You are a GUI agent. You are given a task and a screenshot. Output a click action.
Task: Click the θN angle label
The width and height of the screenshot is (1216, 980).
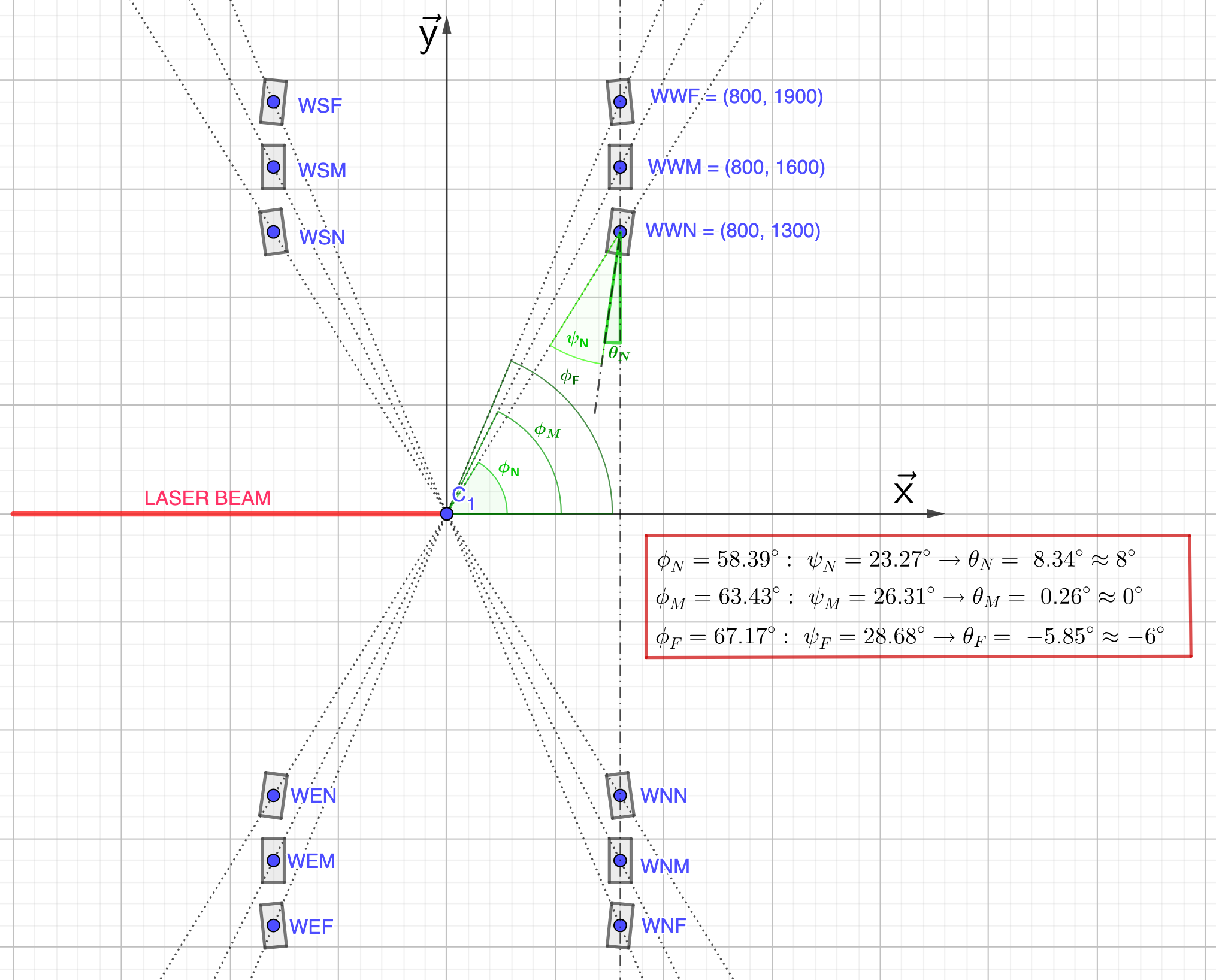click(619, 353)
